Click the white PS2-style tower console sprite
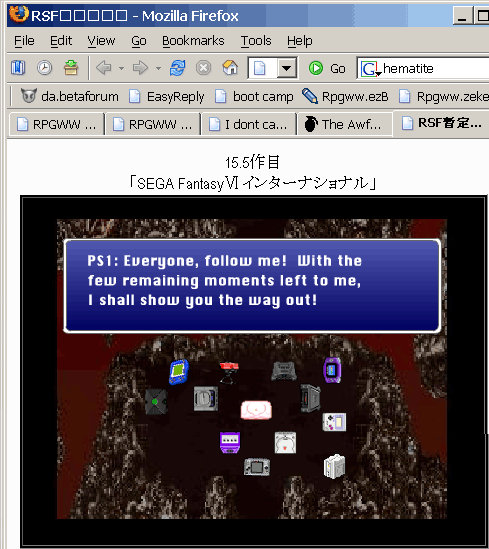The height and width of the screenshot is (549, 489). coord(334,466)
